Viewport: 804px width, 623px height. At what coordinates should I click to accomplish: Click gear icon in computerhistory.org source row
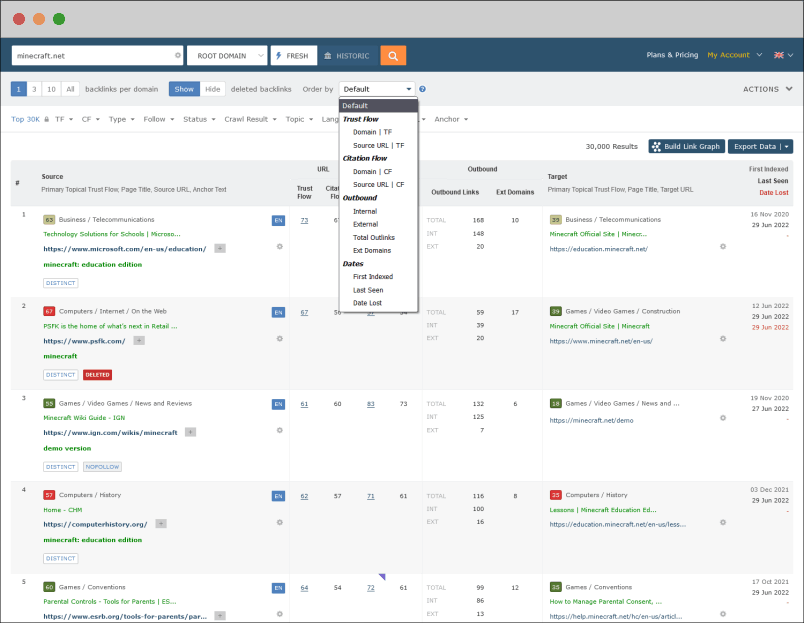click(279, 522)
